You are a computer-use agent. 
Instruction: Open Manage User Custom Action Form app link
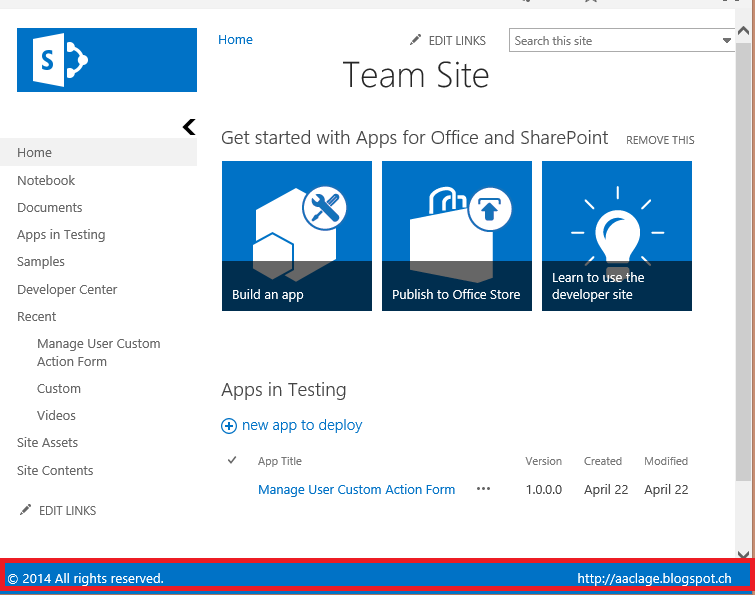356,490
